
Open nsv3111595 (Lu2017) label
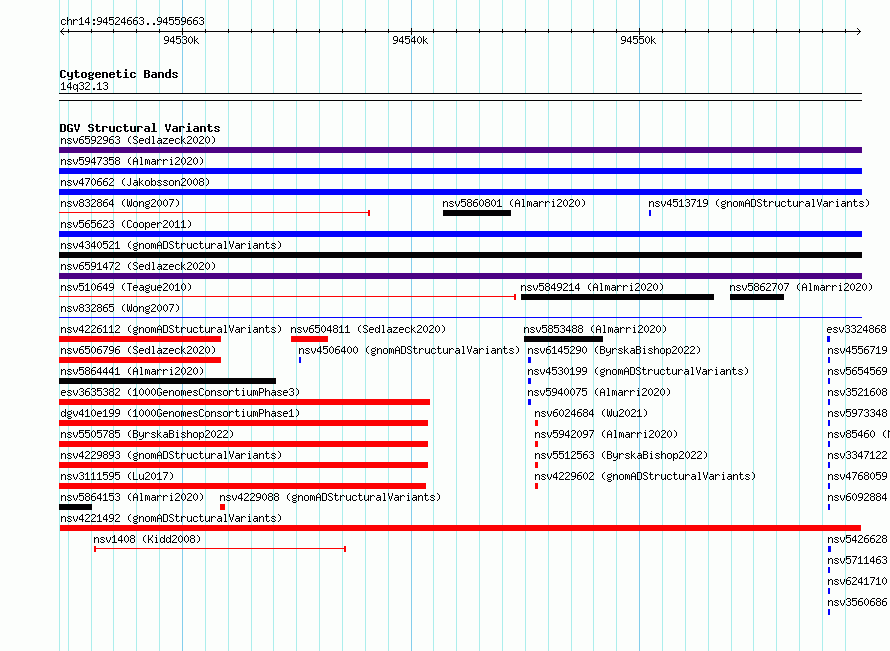(117, 476)
